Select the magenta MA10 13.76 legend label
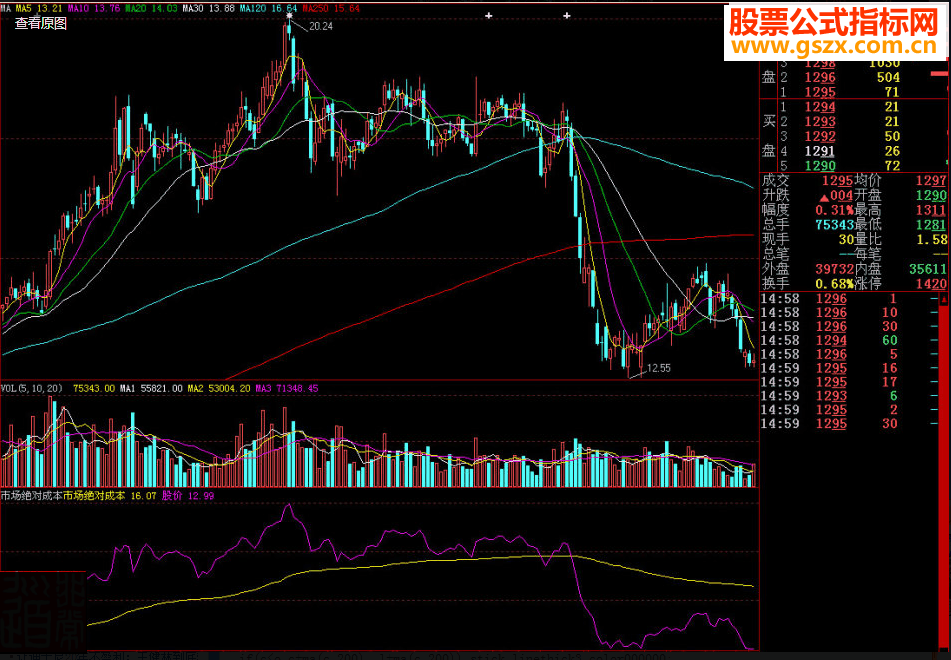 pyautogui.click(x=94, y=8)
